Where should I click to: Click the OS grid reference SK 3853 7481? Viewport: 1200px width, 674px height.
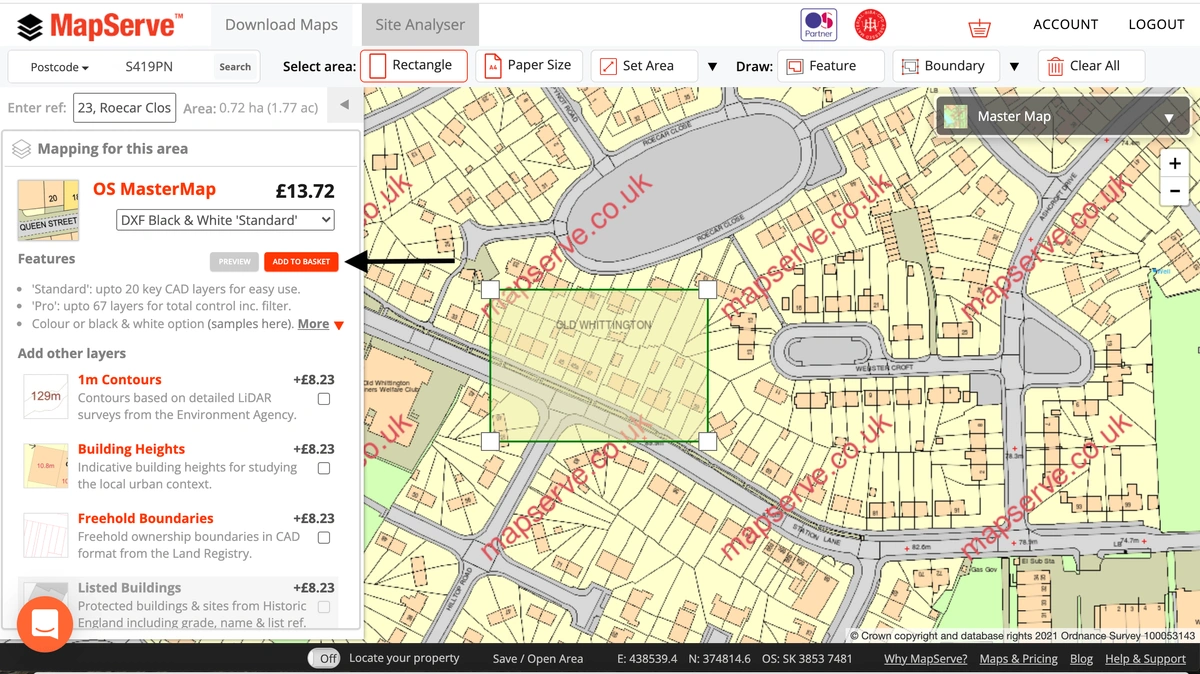(807, 659)
